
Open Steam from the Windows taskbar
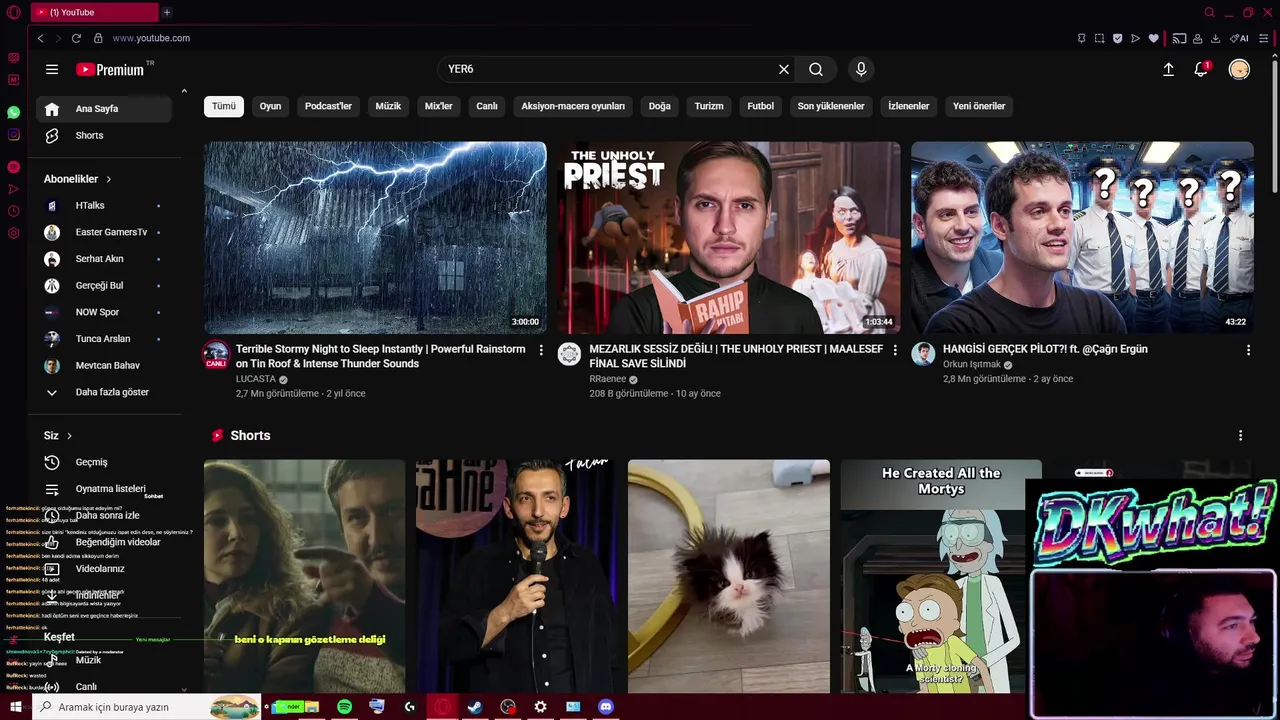[475, 707]
